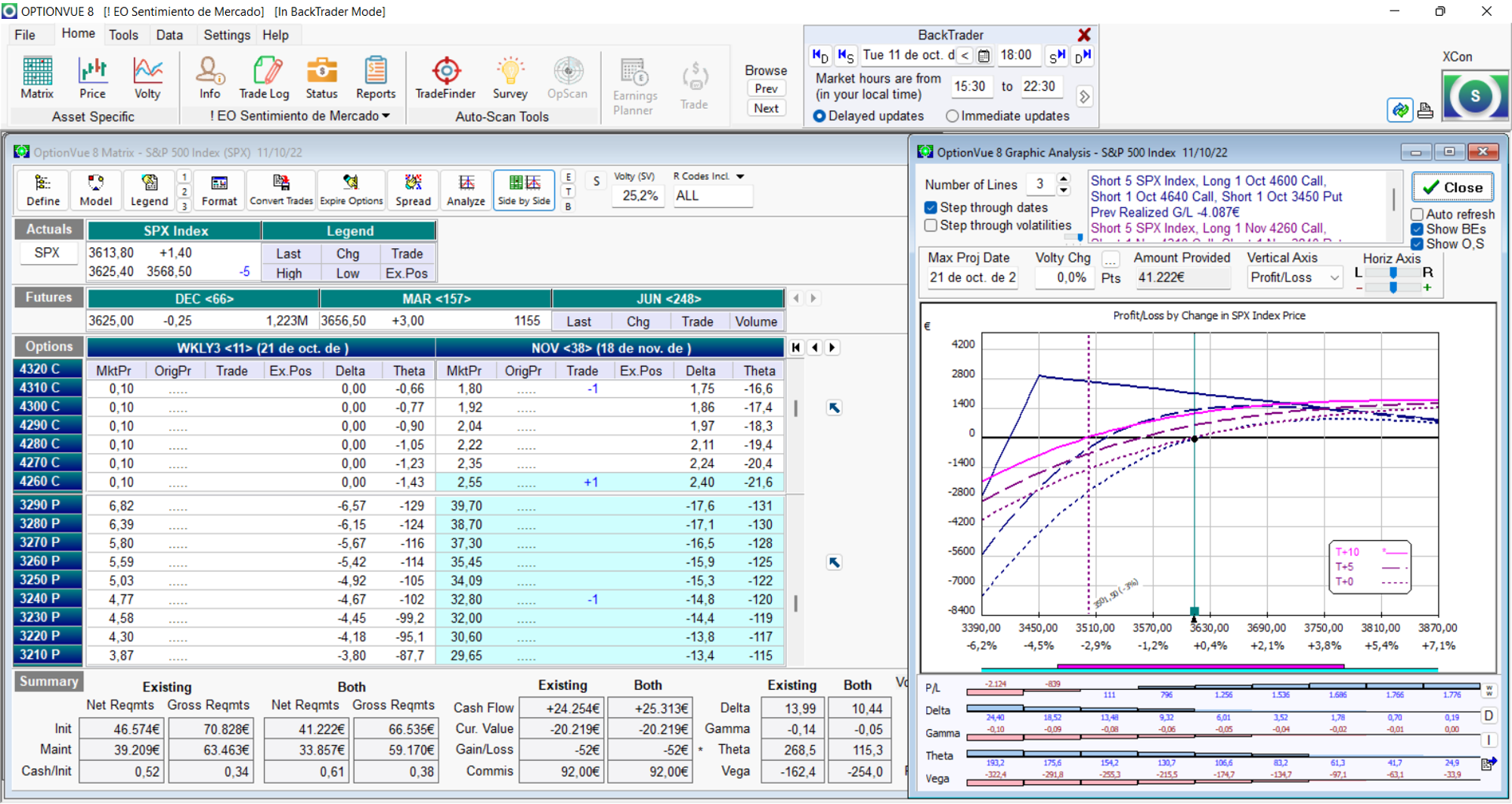Viewport: 1512px width, 804px height.
Task: Launch the Survey tool
Action: (510, 78)
